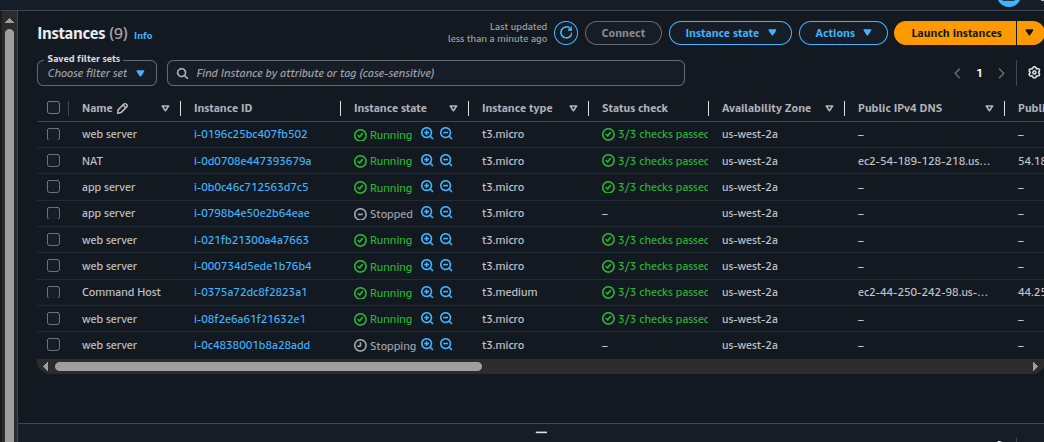Click ec2-54-189-128-218 DNS cell
This screenshot has width=1044, height=442.
point(924,160)
